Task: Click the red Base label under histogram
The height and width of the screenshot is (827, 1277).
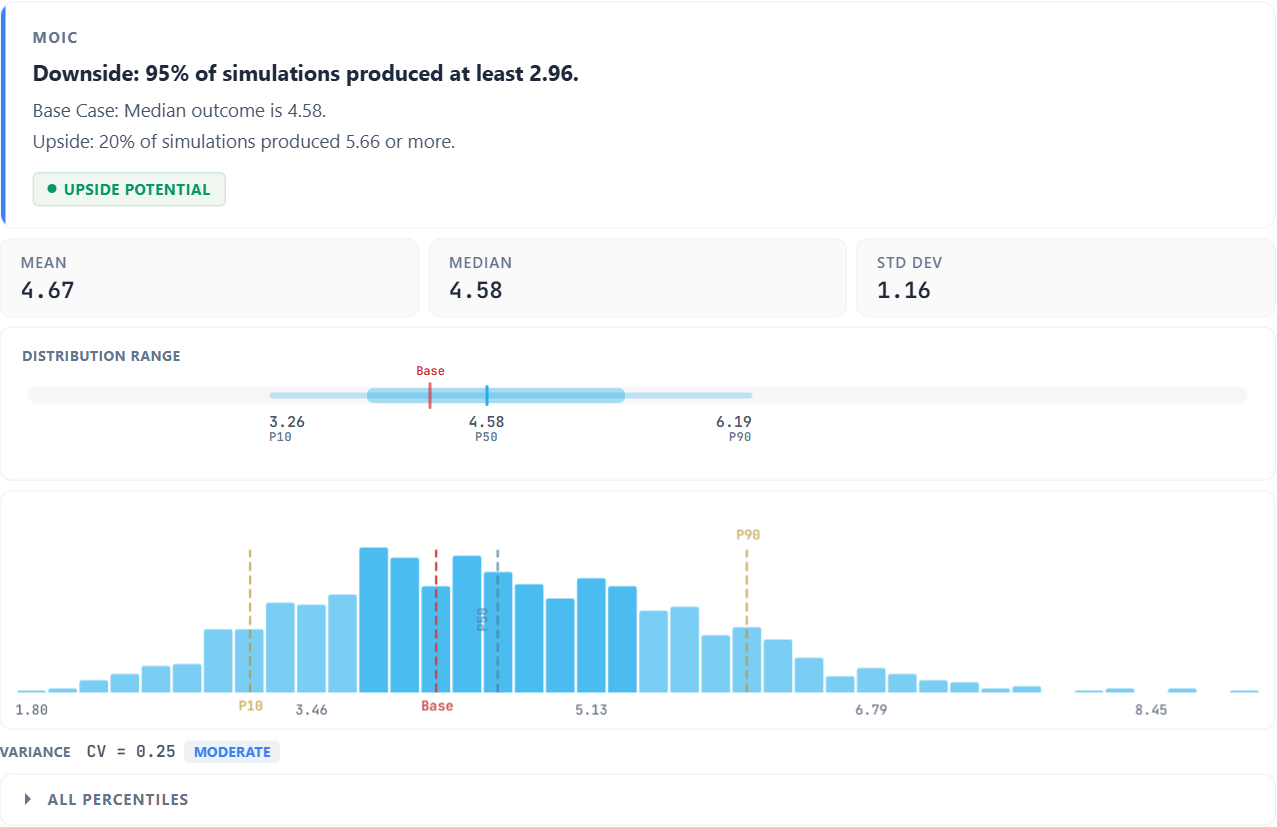Action: 437,706
